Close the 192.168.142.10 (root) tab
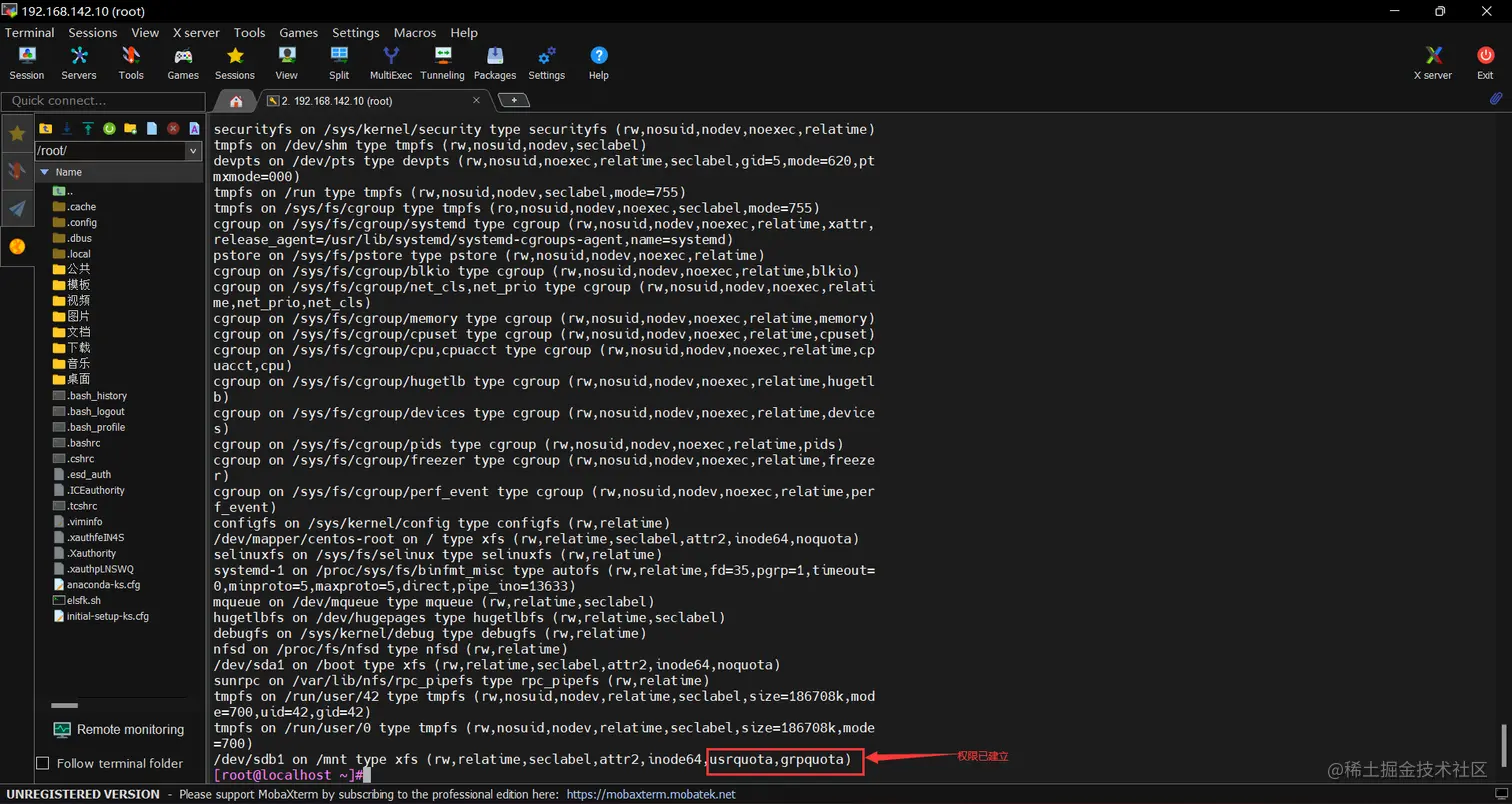 477,101
